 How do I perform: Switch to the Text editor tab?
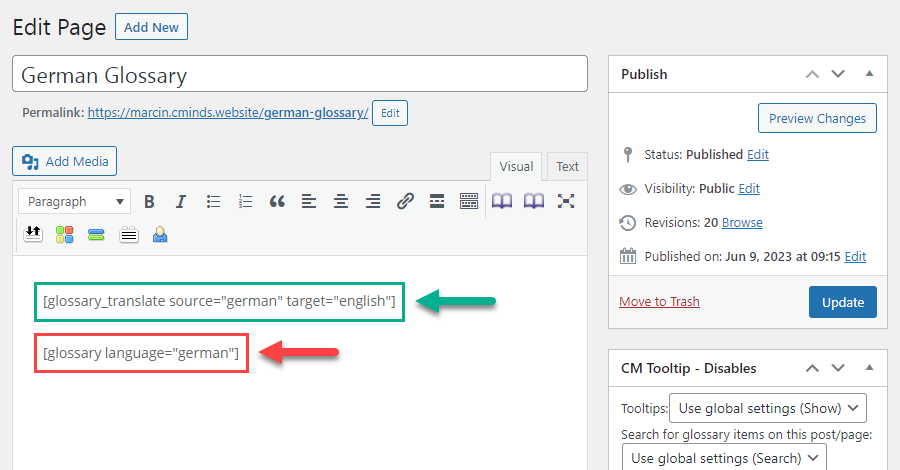click(567, 166)
